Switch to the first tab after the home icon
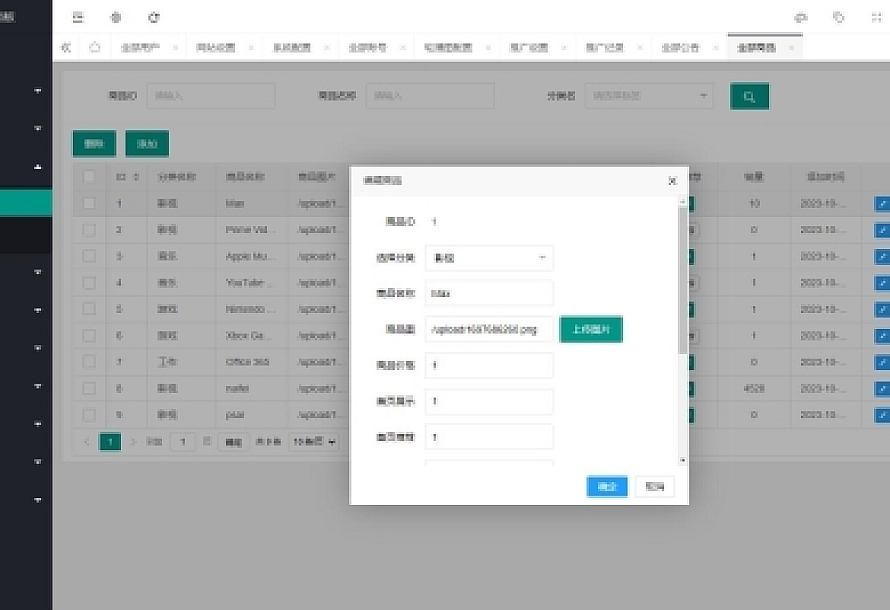Image resolution: width=890 pixels, height=610 pixels. pyautogui.click(x=141, y=47)
